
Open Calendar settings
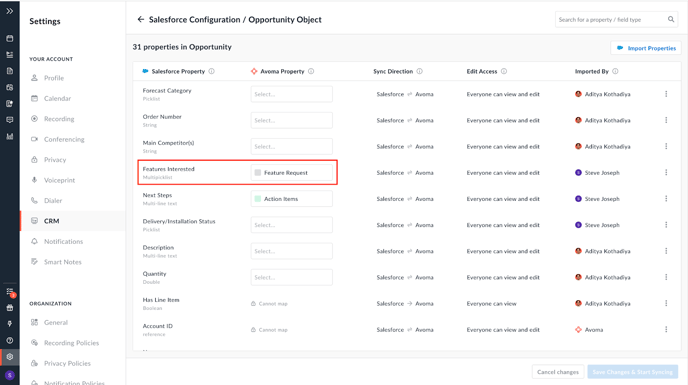pos(57,98)
